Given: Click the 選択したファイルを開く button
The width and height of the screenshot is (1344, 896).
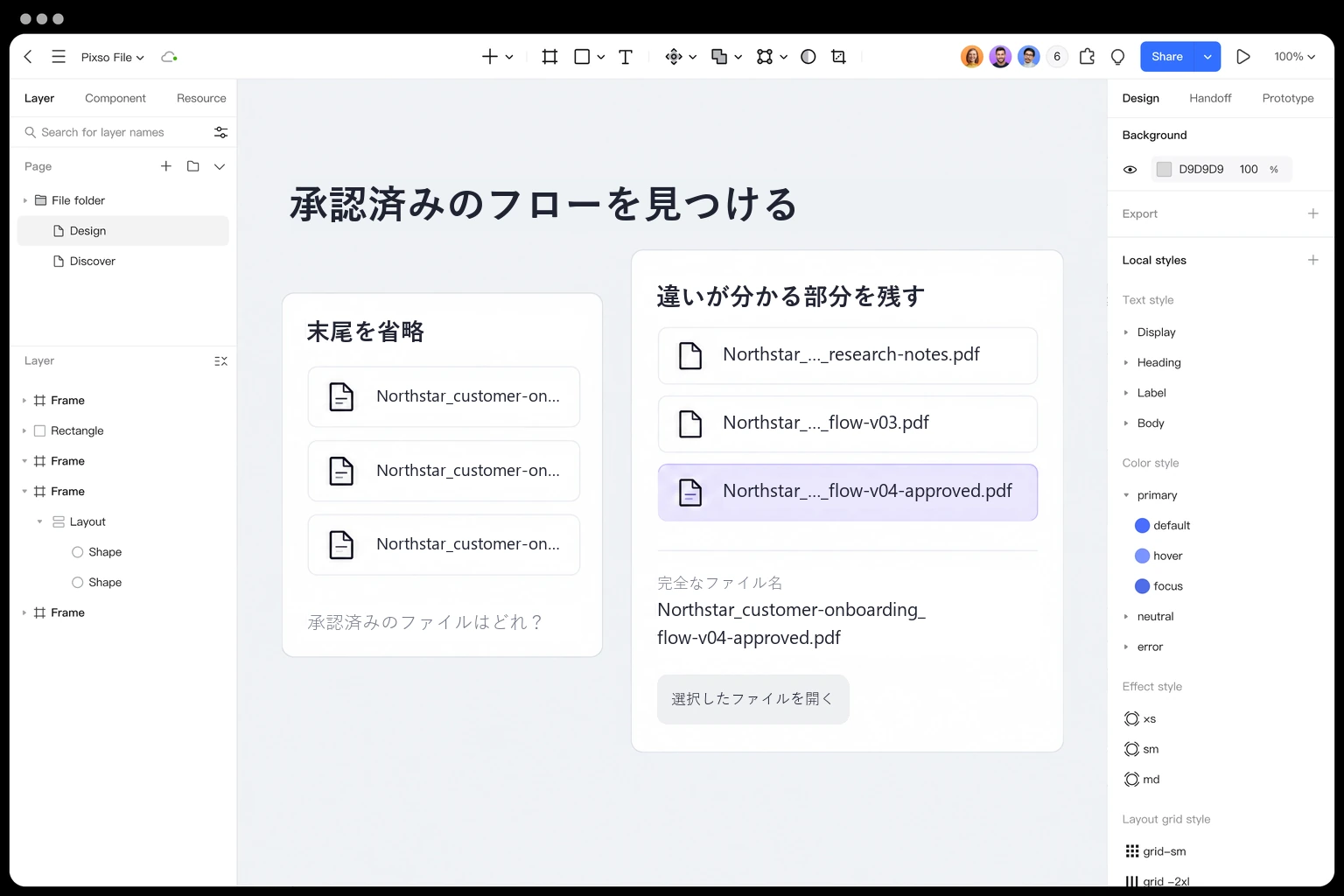Looking at the screenshot, I should tap(753, 699).
